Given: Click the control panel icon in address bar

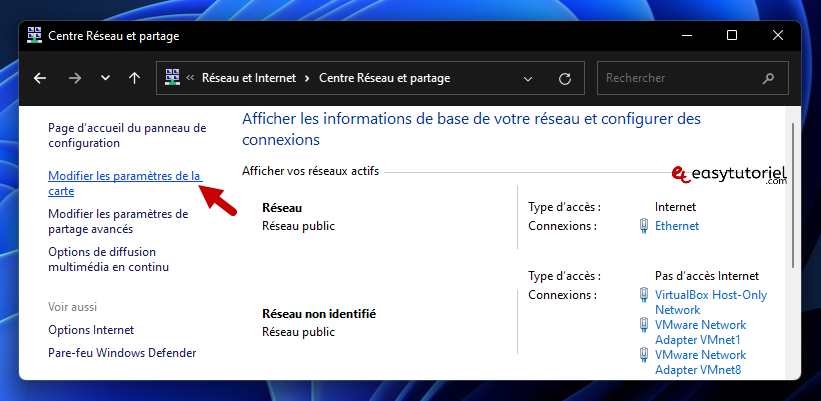Looking at the screenshot, I should [172, 77].
